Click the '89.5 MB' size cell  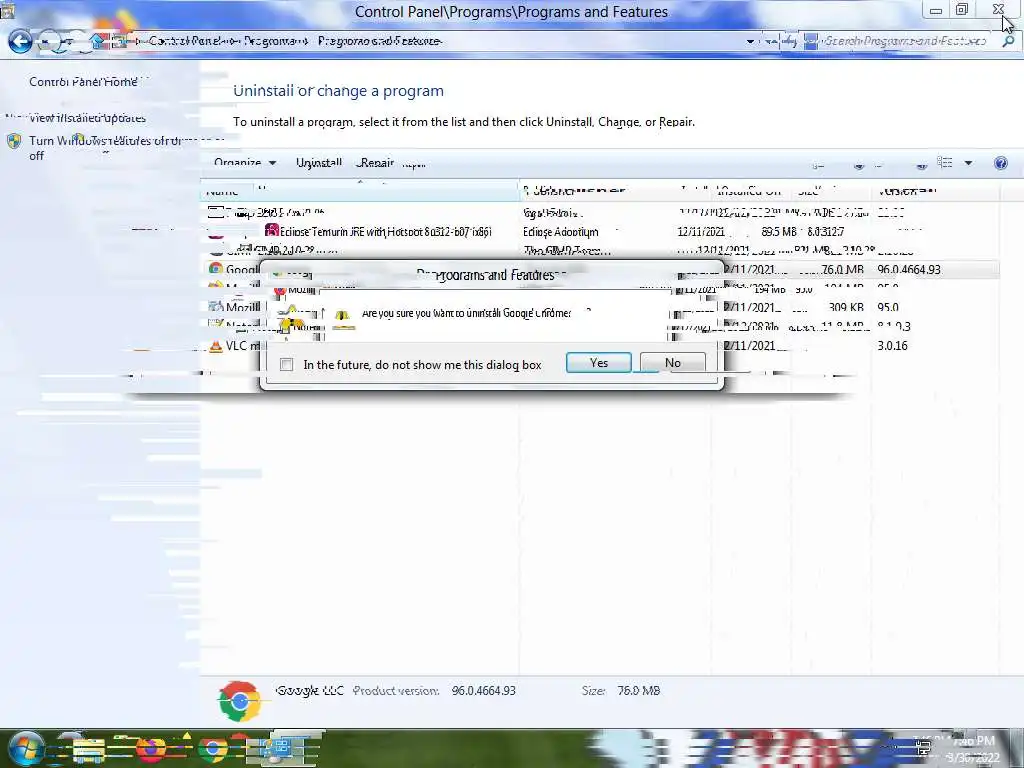778,232
